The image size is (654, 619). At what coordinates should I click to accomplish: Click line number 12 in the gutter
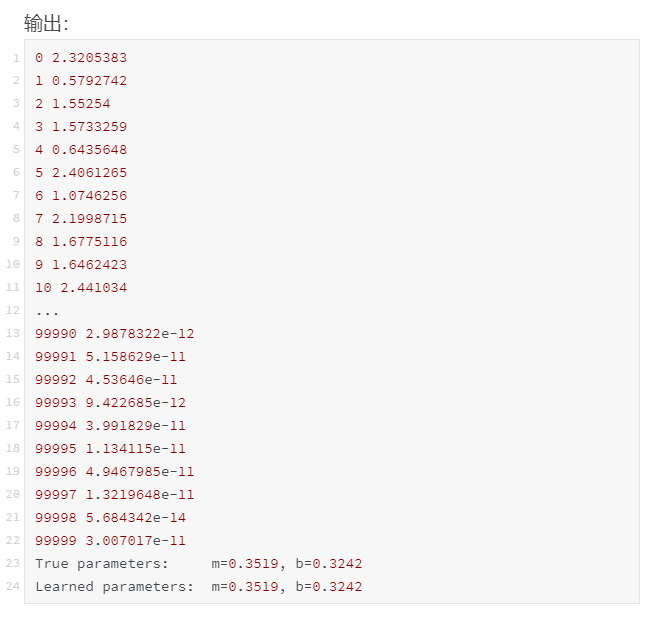coord(13,311)
